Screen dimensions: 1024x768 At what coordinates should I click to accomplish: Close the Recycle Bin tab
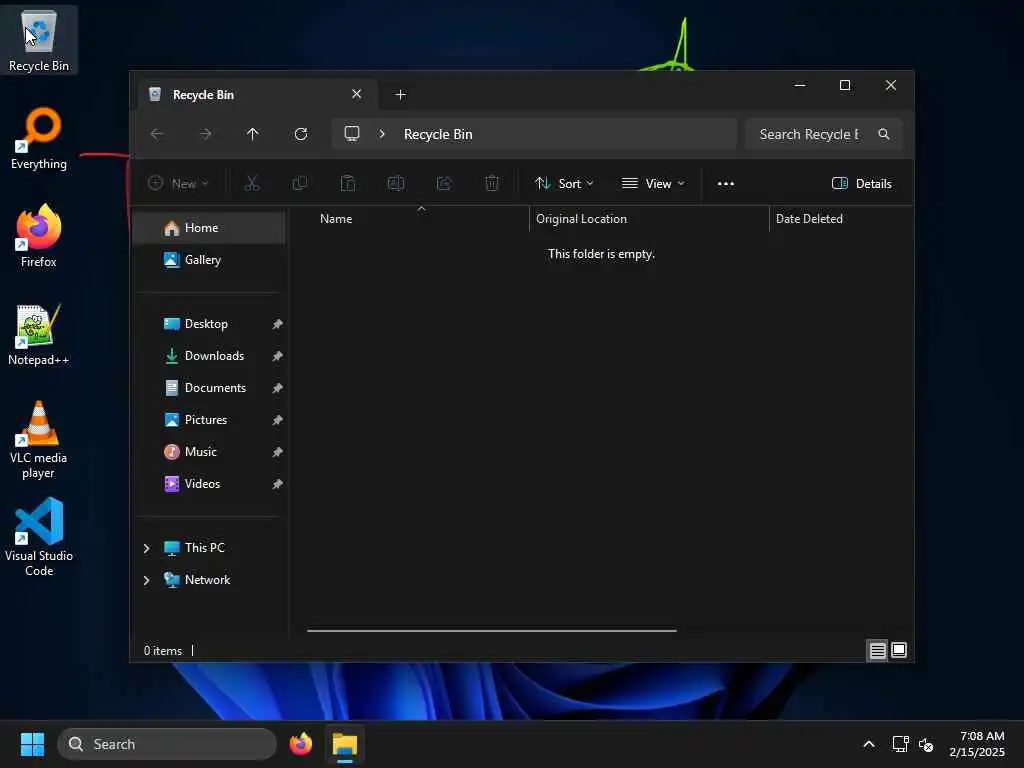[357, 94]
